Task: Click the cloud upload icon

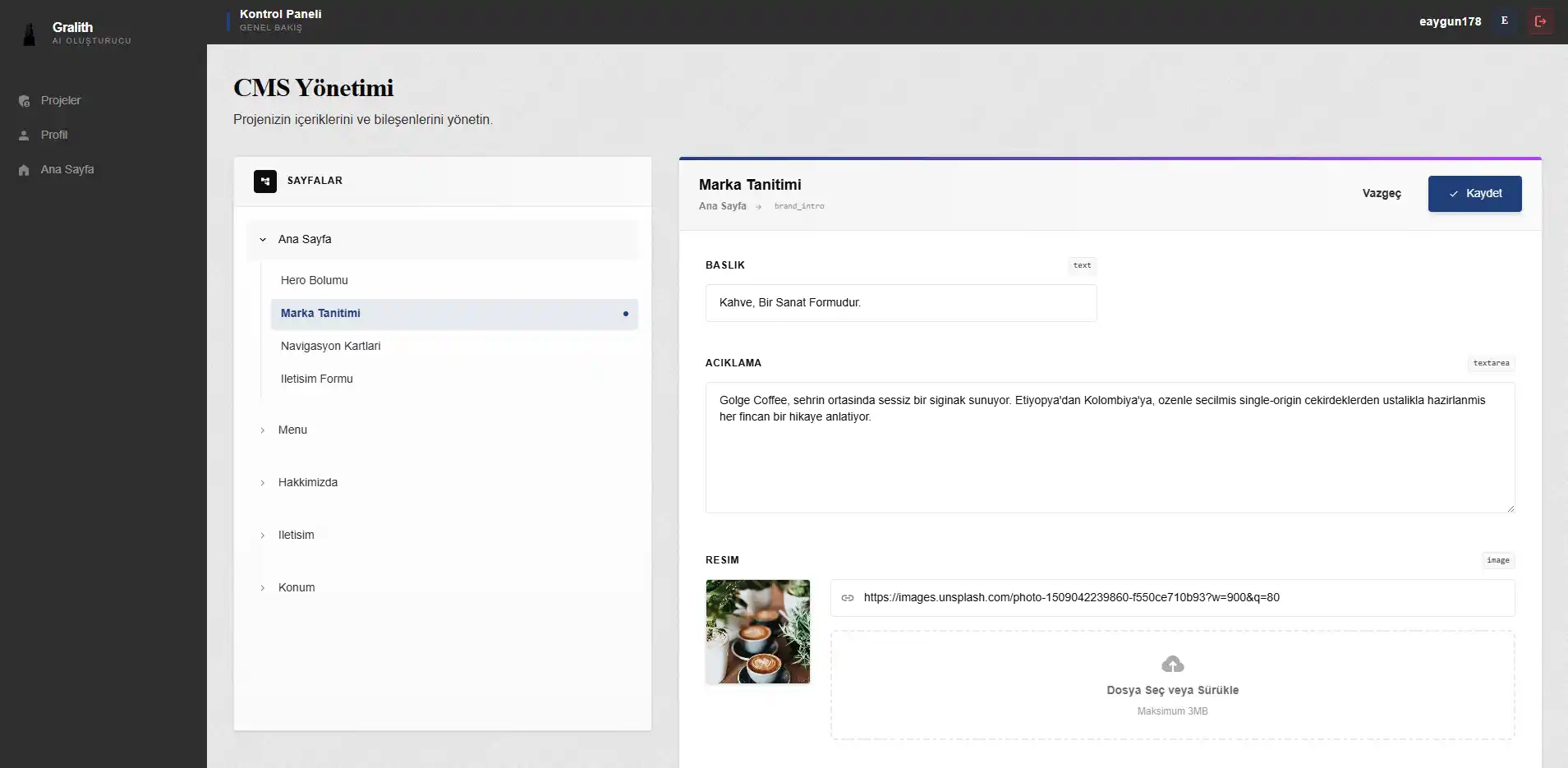Action: (x=1172, y=664)
